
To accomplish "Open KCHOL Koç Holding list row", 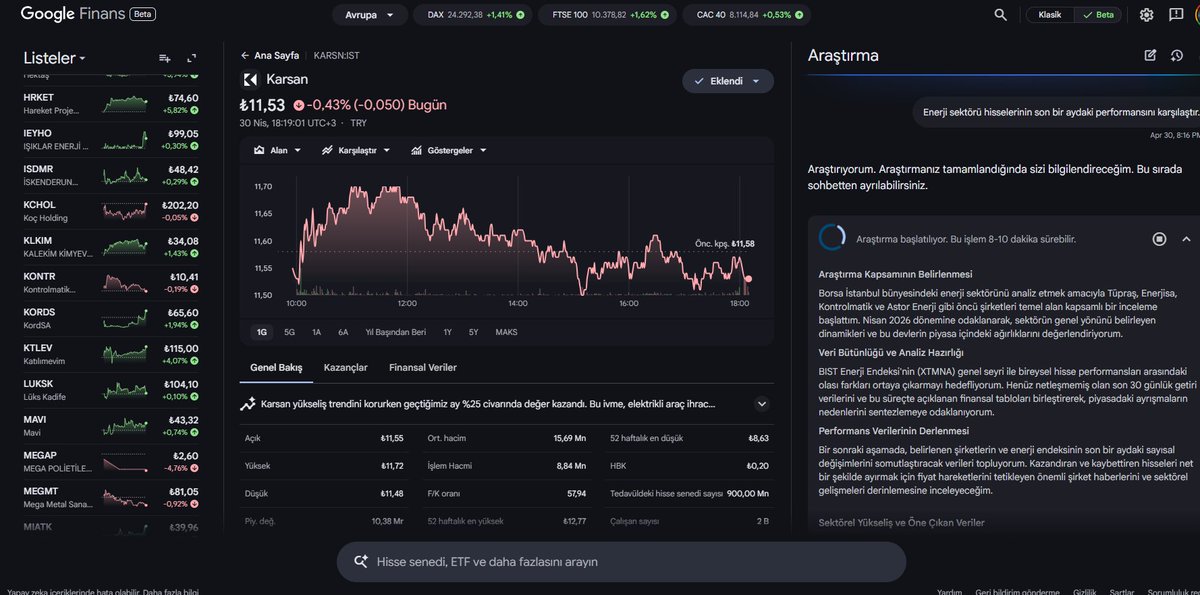I will 110,211.
